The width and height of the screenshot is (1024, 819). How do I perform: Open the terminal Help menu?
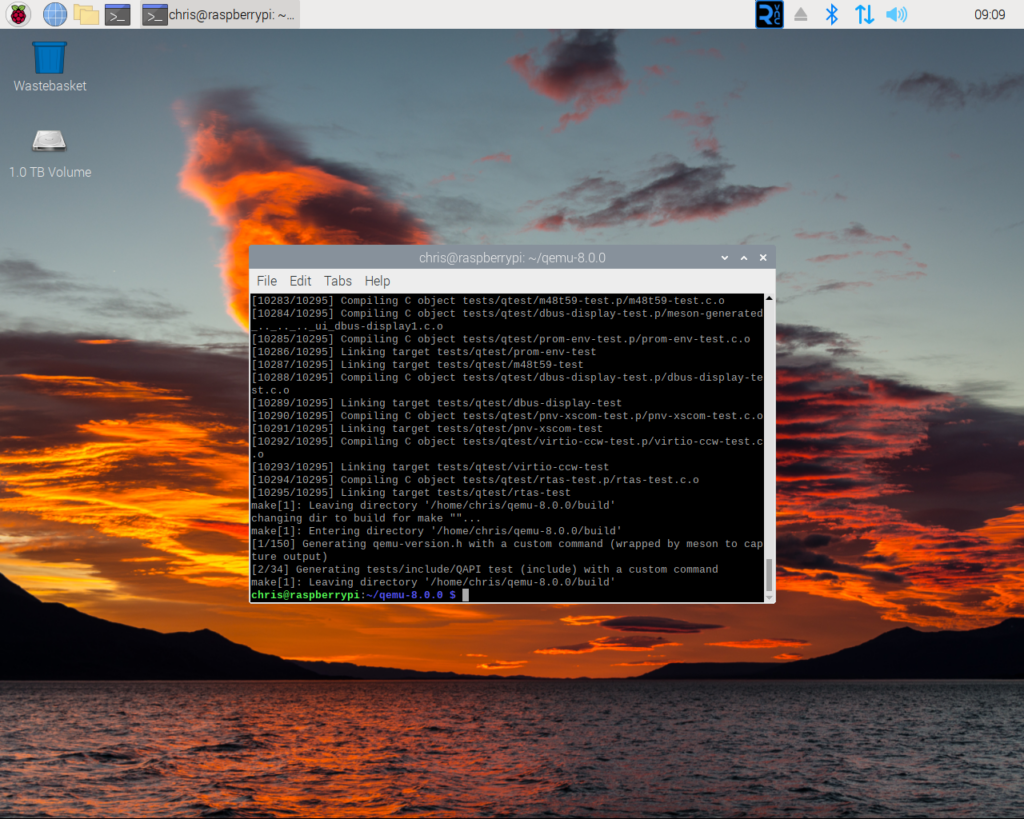click(x=377, y=281)
